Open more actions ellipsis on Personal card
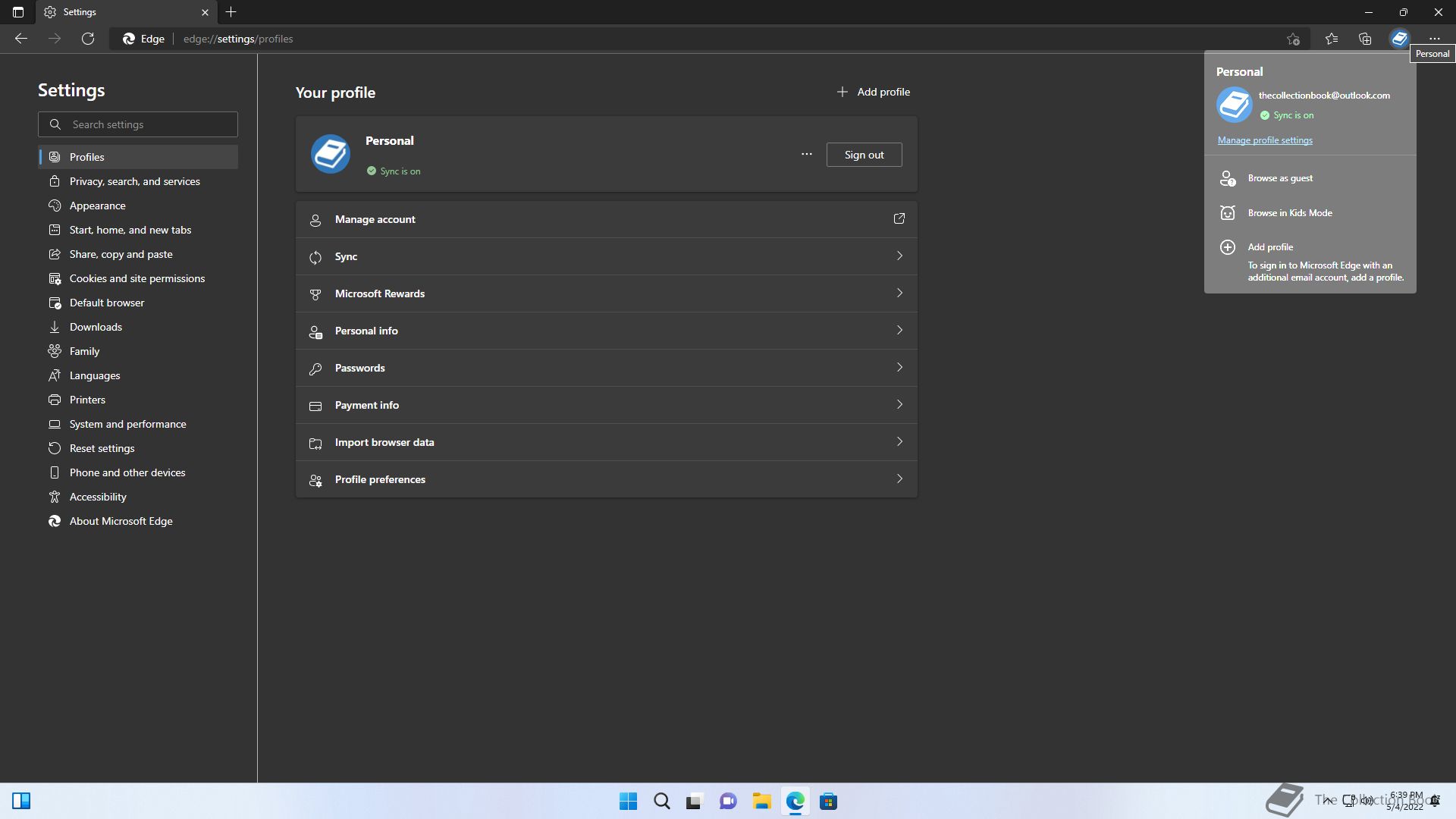 pos(807,155)
